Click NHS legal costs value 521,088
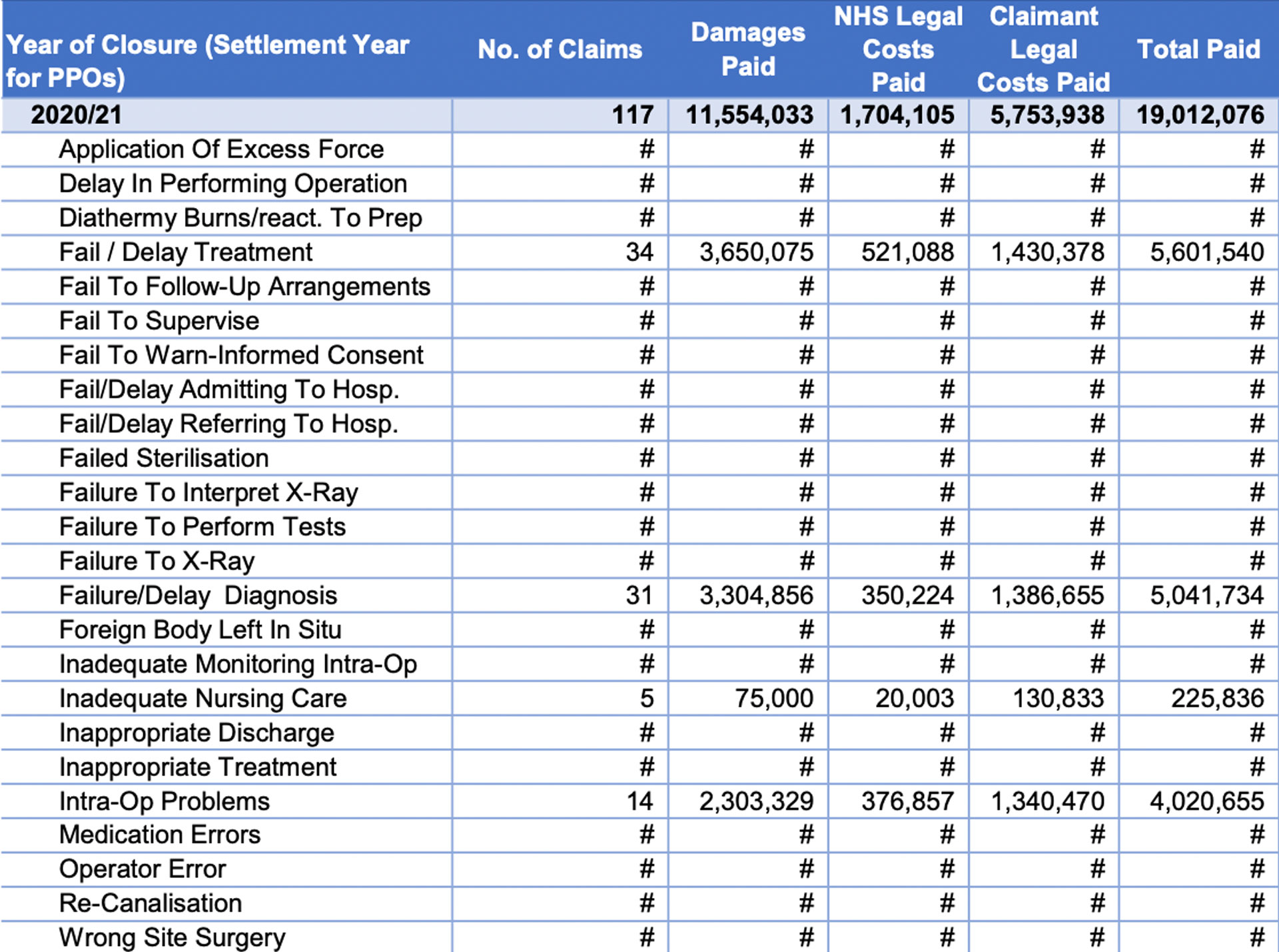This screenshot has height=952, width=1279. 907,252
